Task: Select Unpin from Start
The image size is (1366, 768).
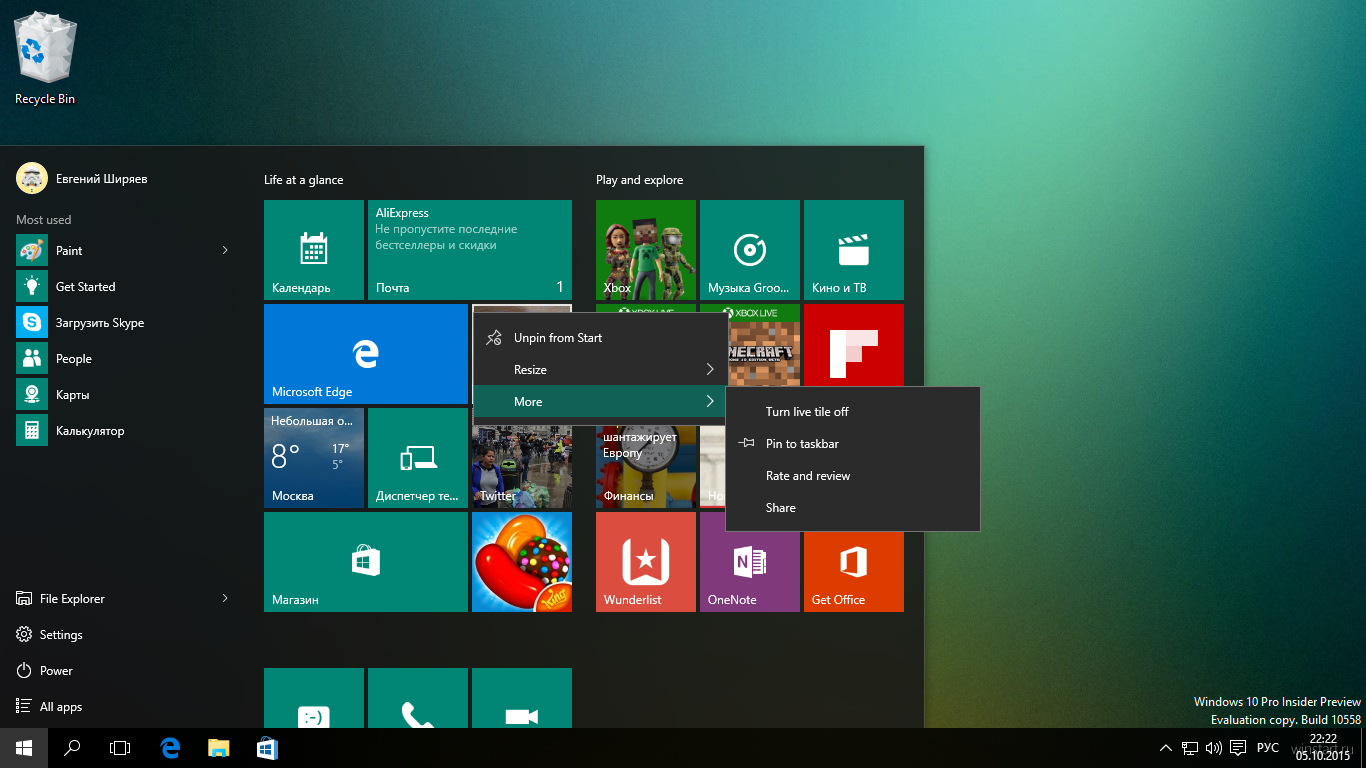Action: pos(600,338)
